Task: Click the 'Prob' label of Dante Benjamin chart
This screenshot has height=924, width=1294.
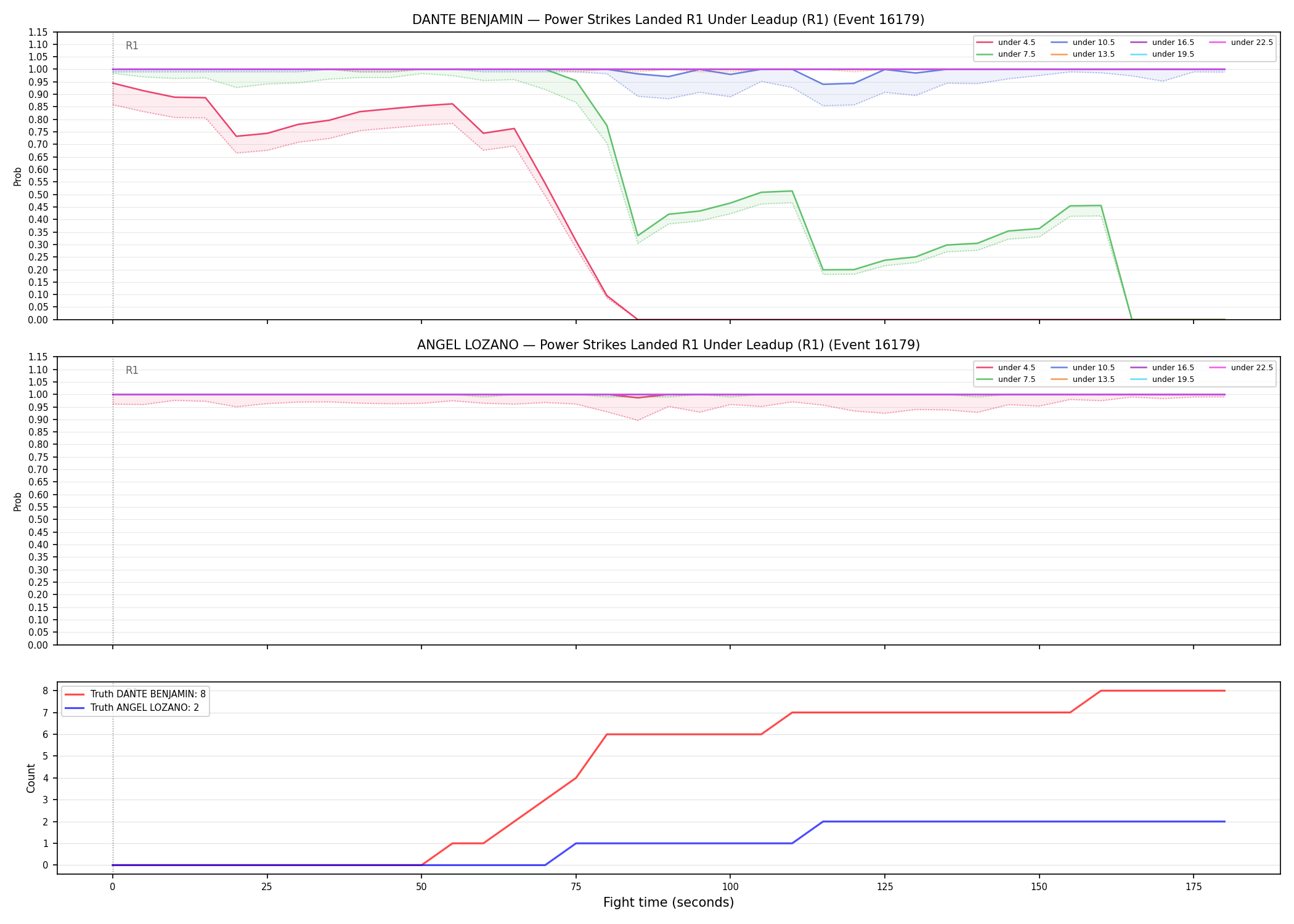Action: pyautogui.click(x=18, y=176)
